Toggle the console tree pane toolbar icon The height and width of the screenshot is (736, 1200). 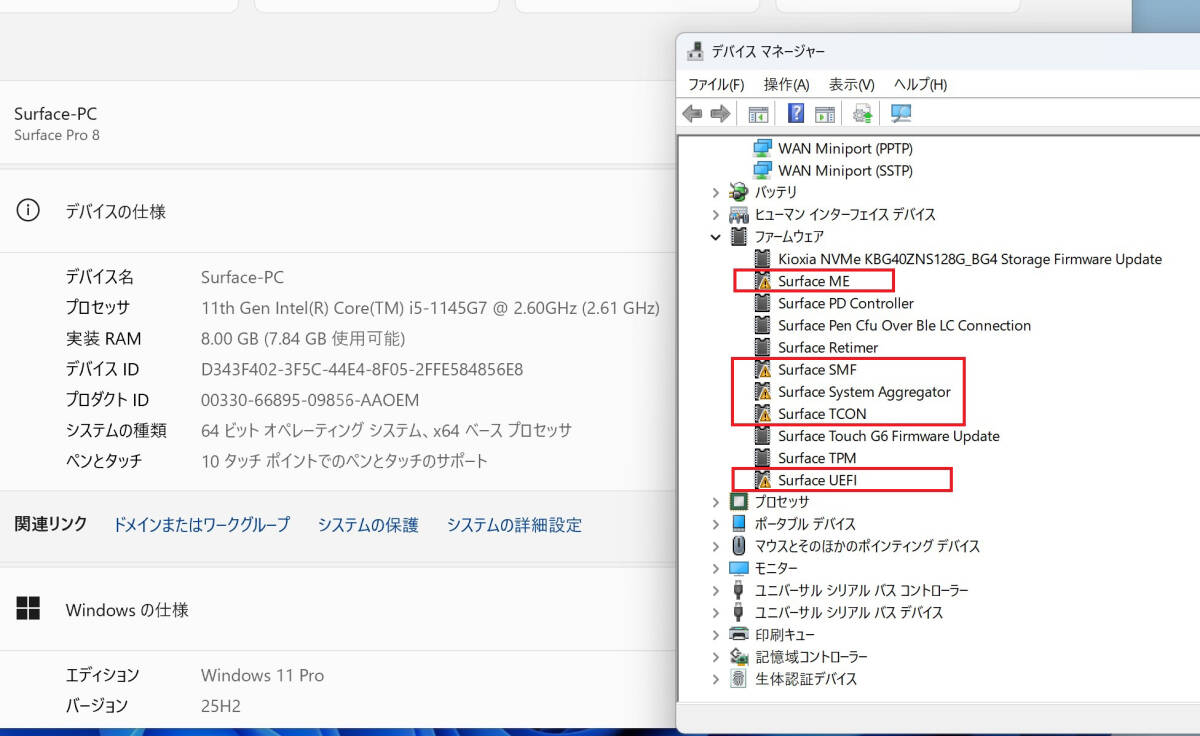pos(758,114)
